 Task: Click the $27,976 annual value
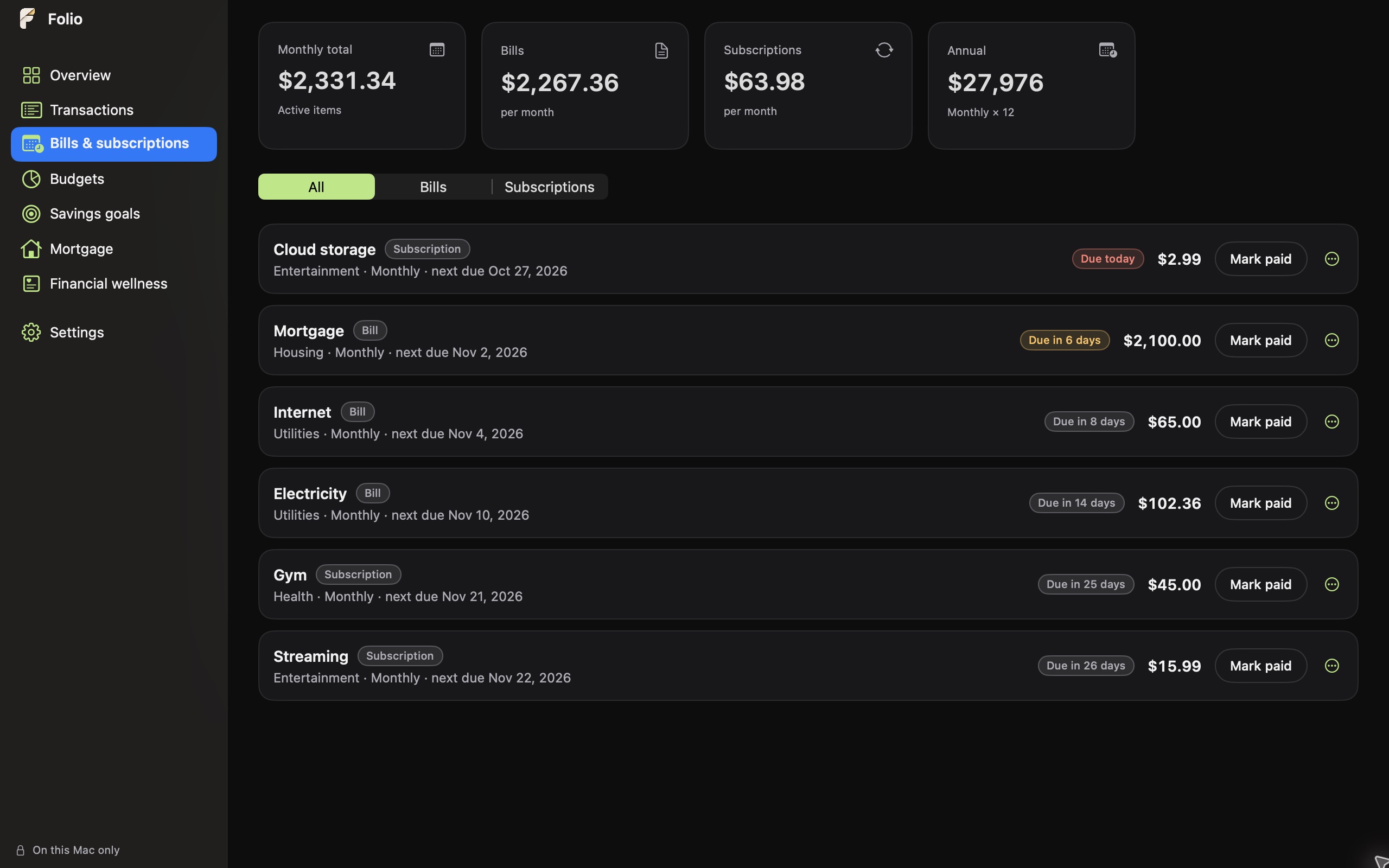coord(995,82)
